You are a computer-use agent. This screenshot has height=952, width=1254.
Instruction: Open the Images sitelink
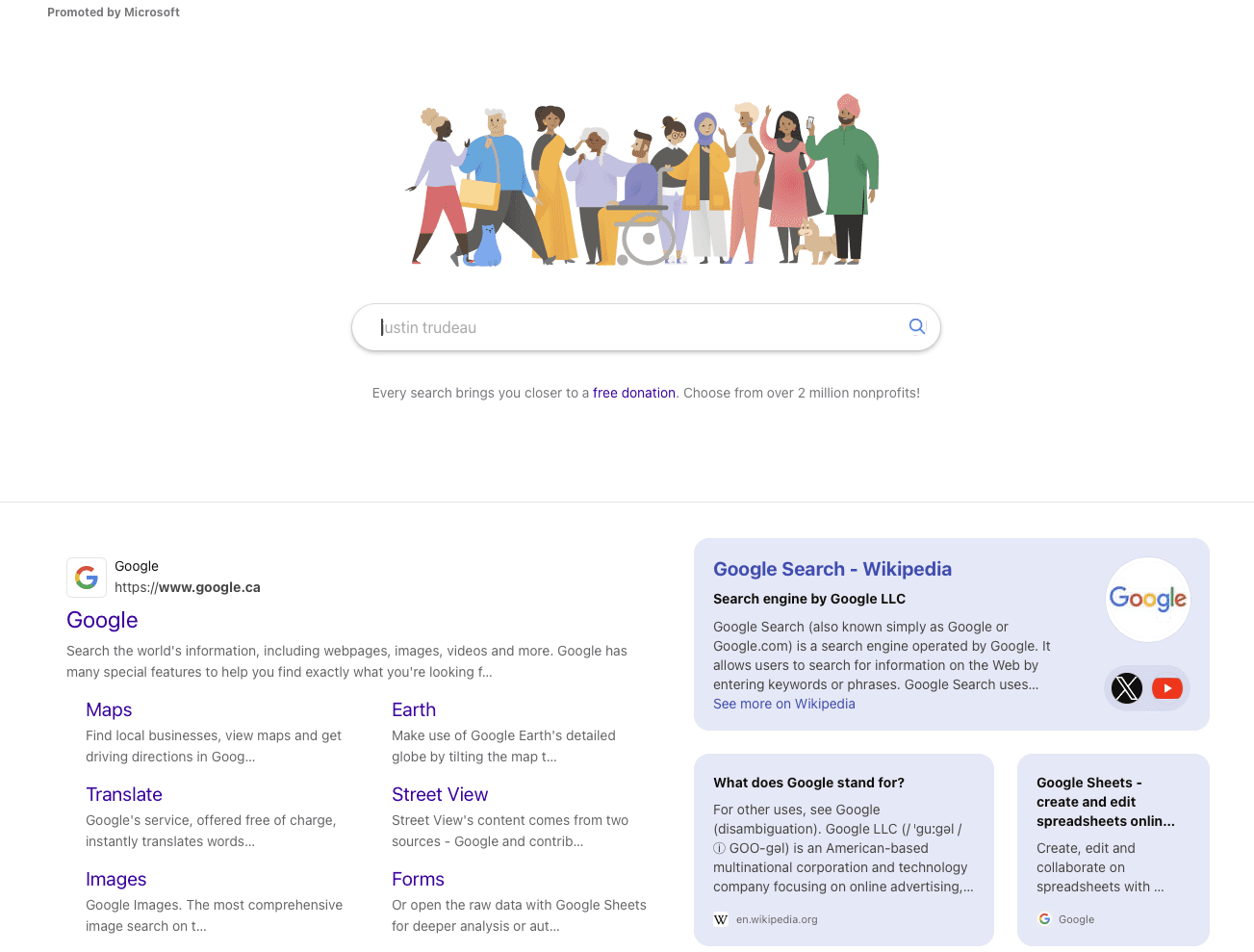click(x=116, y=879)
